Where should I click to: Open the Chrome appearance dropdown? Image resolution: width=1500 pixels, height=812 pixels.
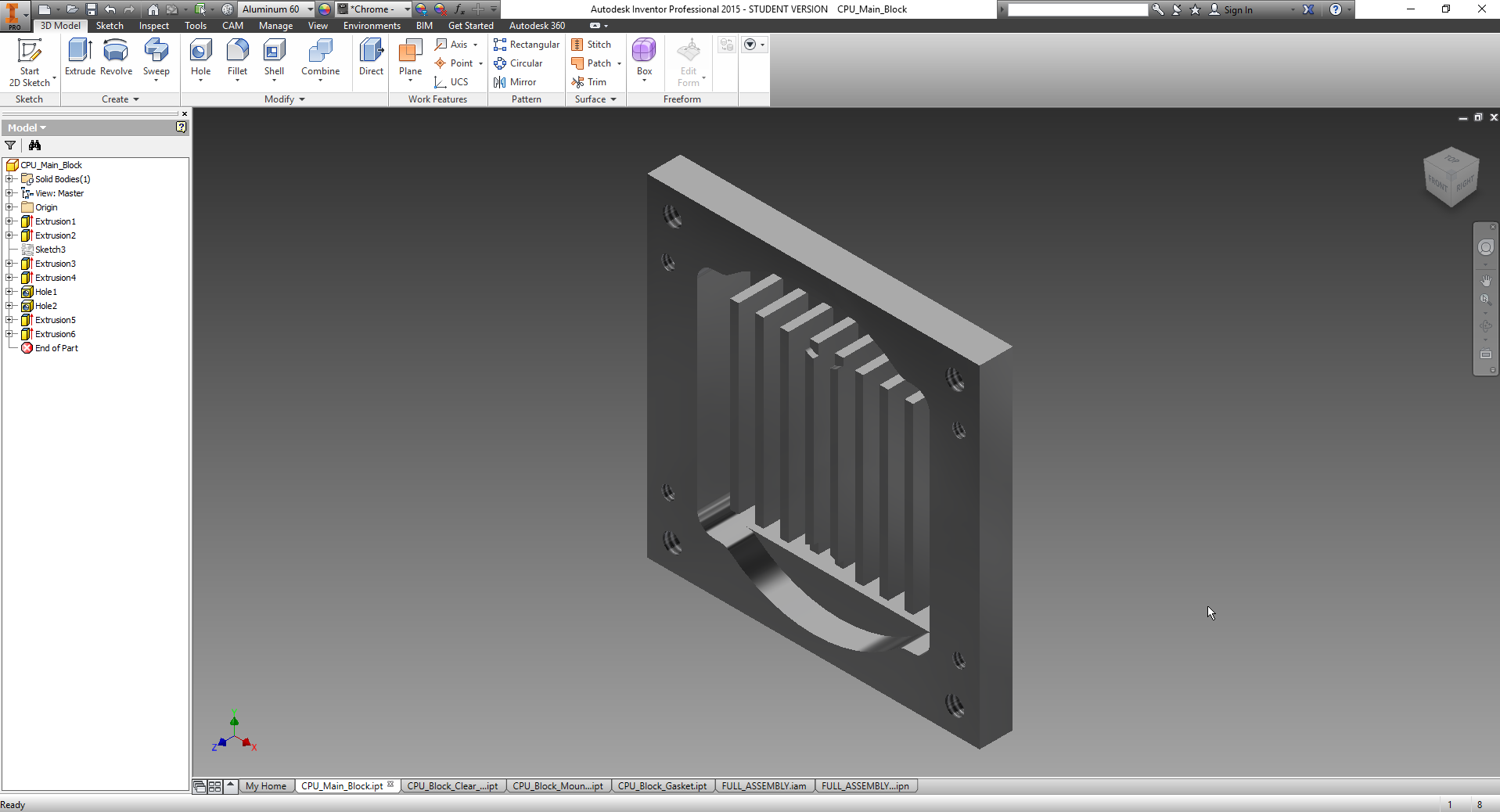tap(407, 9)
